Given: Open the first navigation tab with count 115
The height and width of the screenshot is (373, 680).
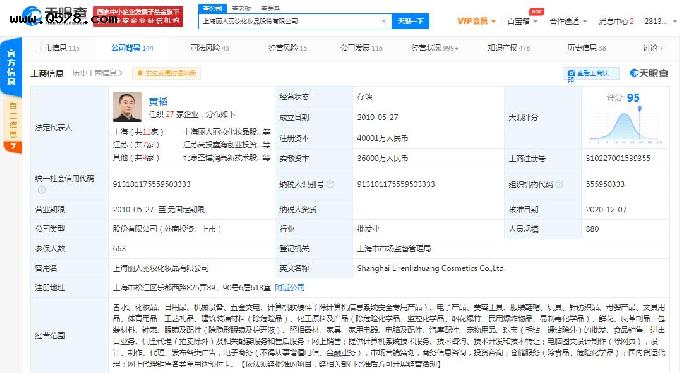Looking at the screenshot, I should coord(60,48).
